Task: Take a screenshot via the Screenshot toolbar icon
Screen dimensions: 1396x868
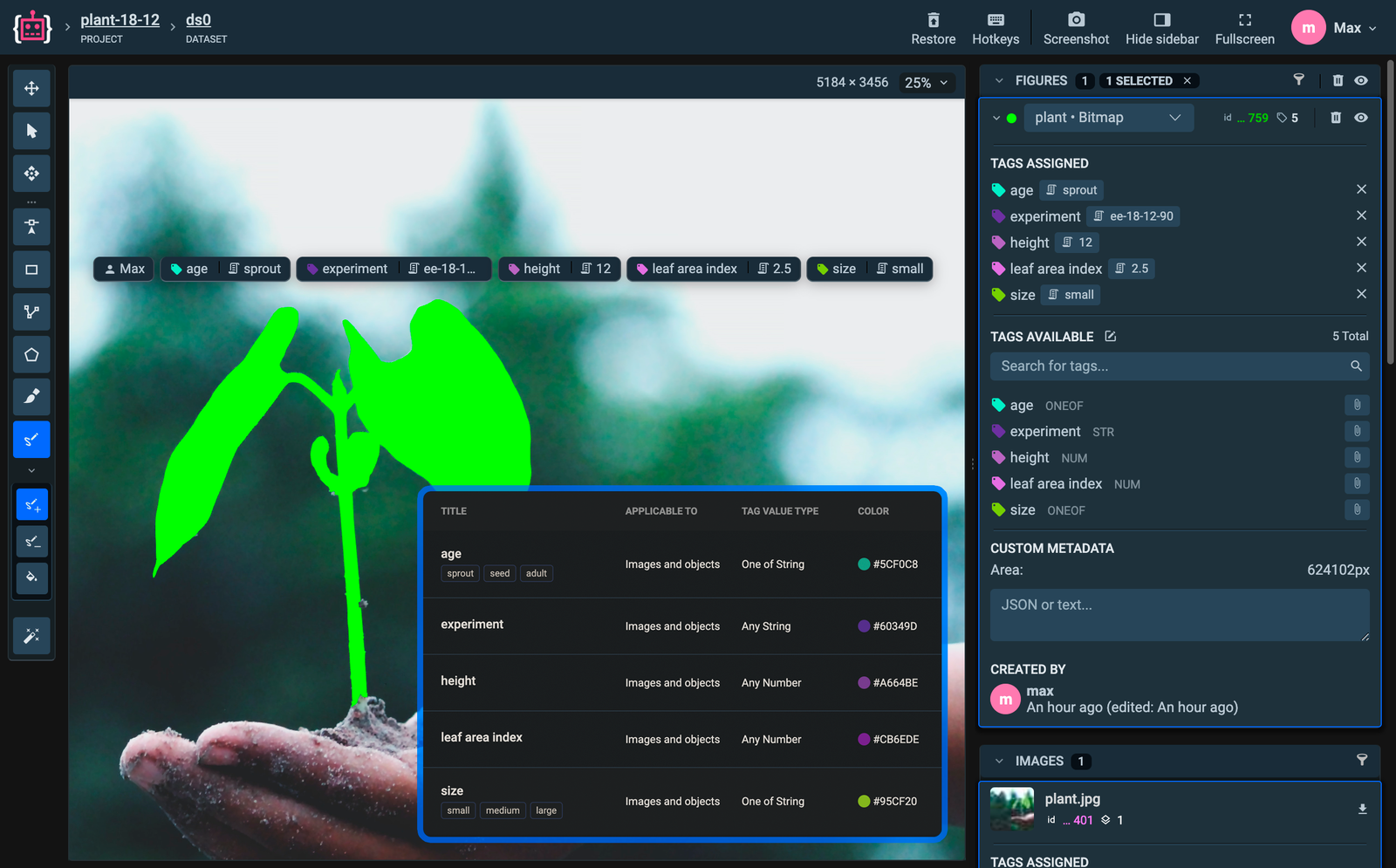Action: [x=1076, y=26]
